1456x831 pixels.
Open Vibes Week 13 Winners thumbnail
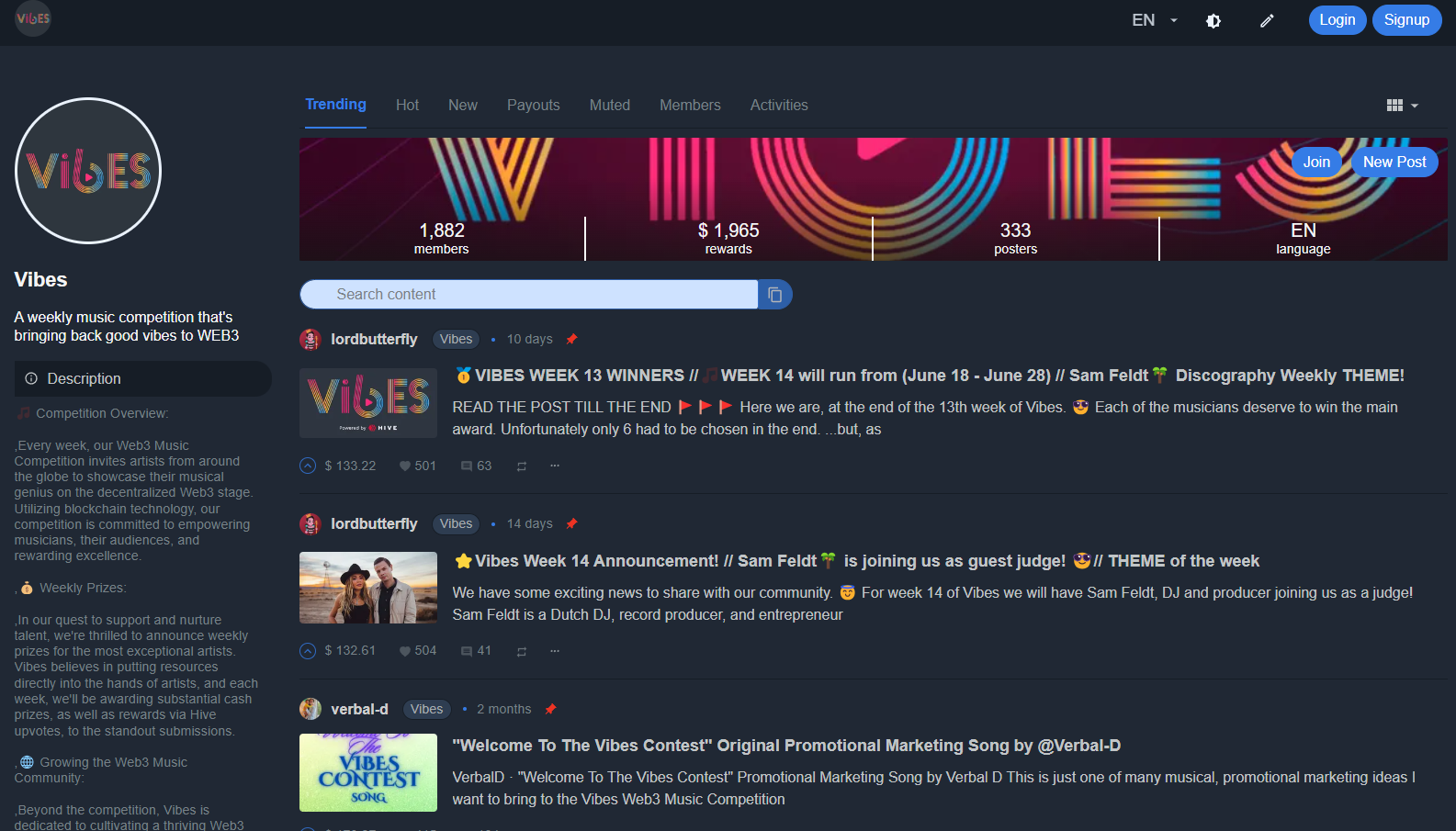click(x=368, y=403)
